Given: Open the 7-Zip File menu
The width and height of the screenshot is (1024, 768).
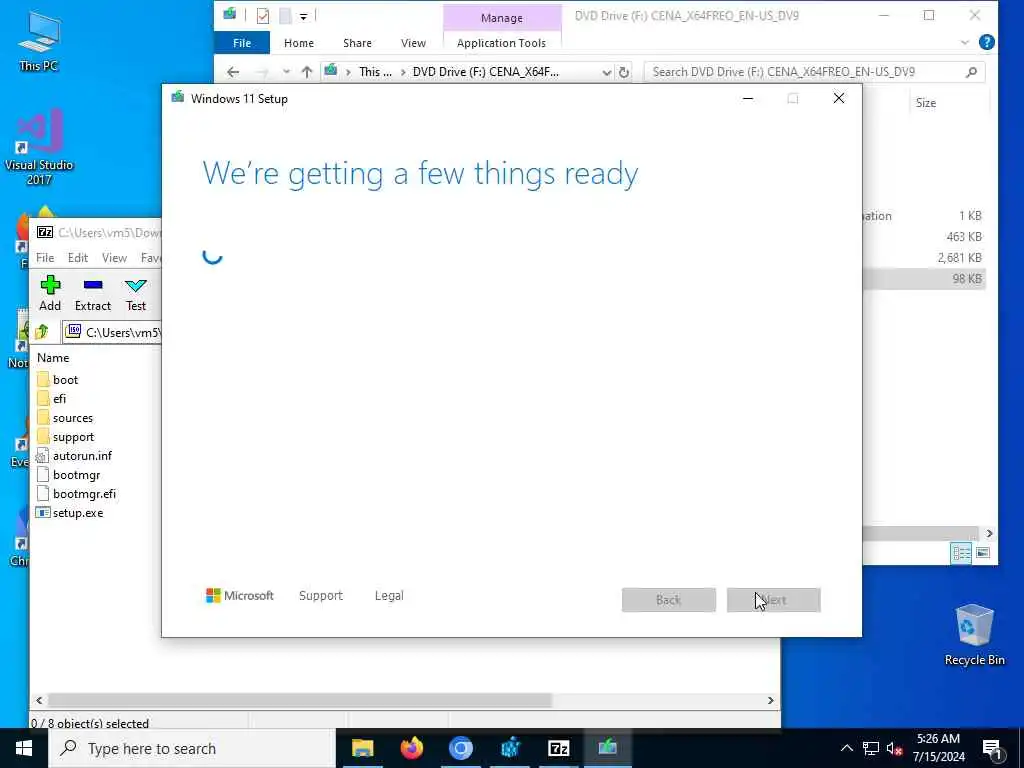Looking at the screenshot, I should (x=45, y=258).
